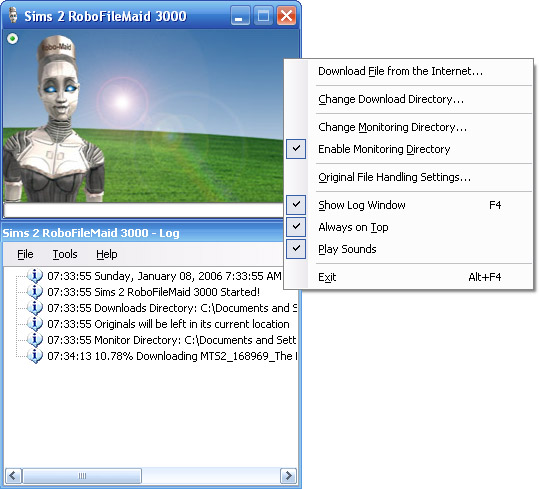Select log line 'Downloads Directory: C:\Documents and'
The image size is (539, 489).
click(x=172, y=308)
